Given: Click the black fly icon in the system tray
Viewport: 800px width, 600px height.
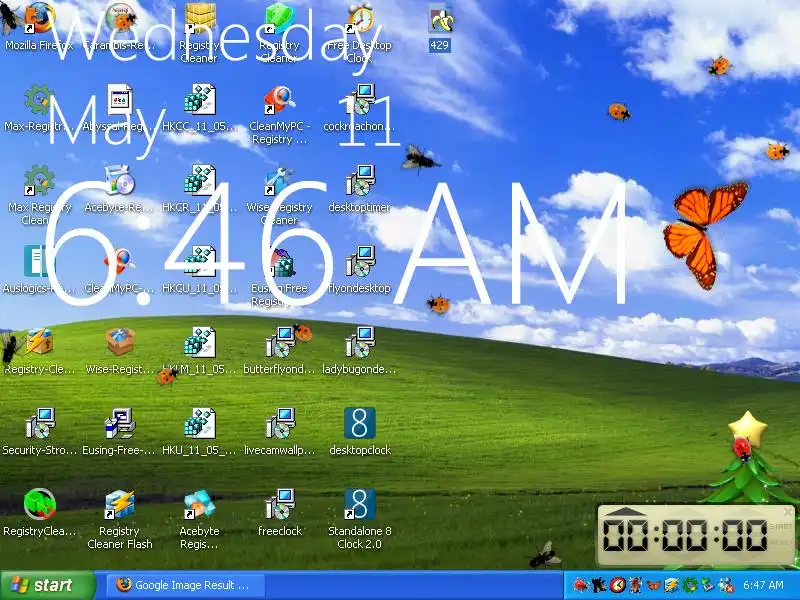Looking at the screenshot, I should point(599,585).
